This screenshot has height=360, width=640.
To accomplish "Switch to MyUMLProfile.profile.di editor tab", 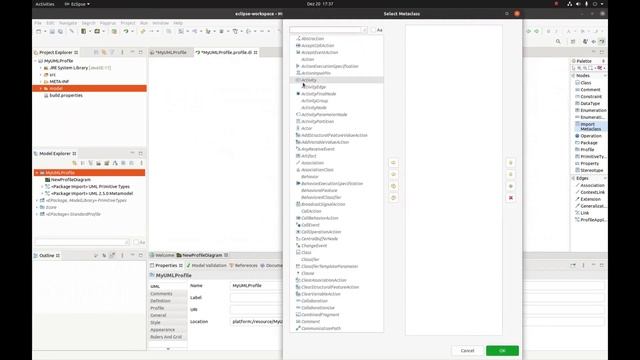I will pos(227,52).
